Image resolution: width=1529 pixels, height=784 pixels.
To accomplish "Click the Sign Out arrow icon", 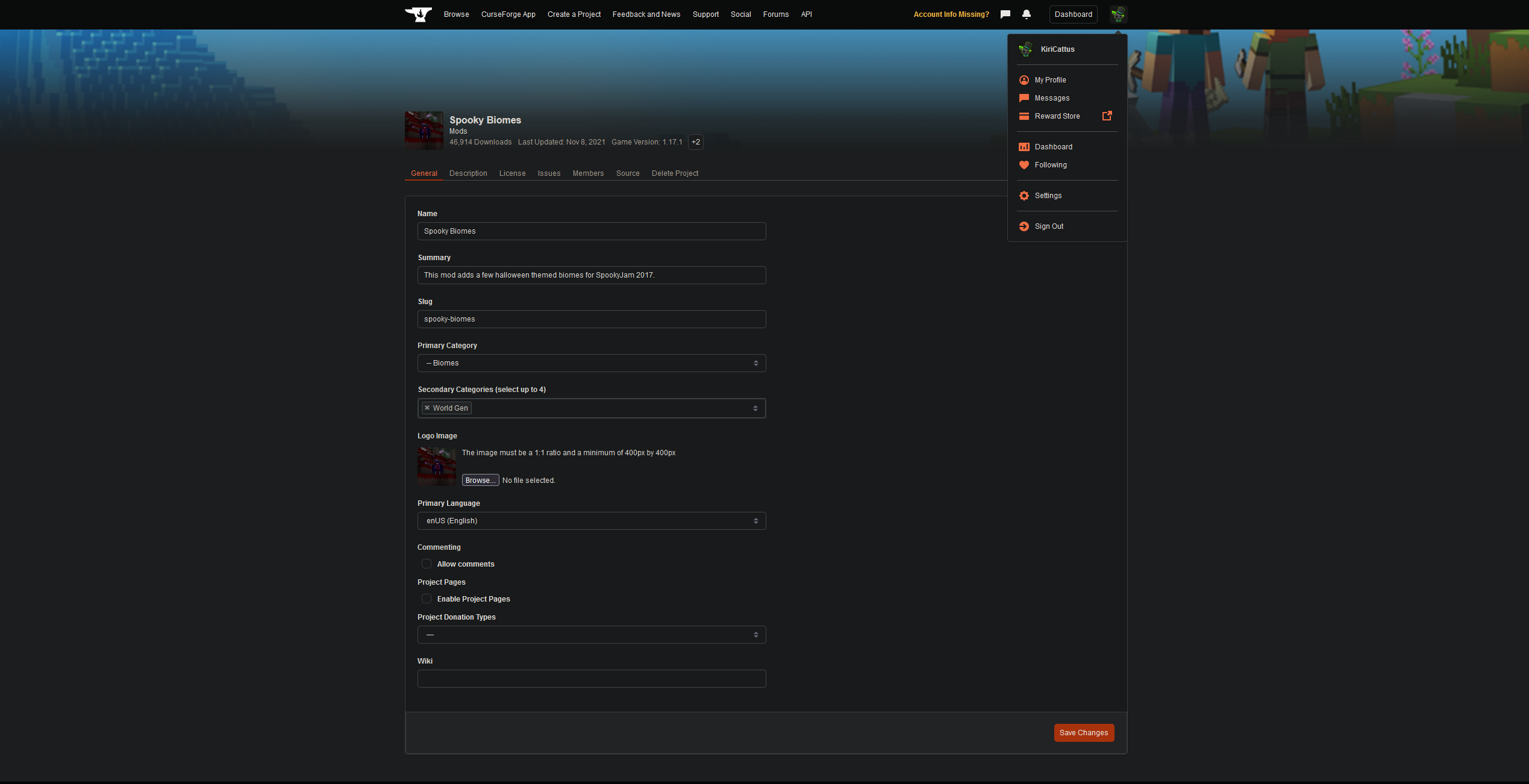I will pyautogui.click(x=1024, y=226).
